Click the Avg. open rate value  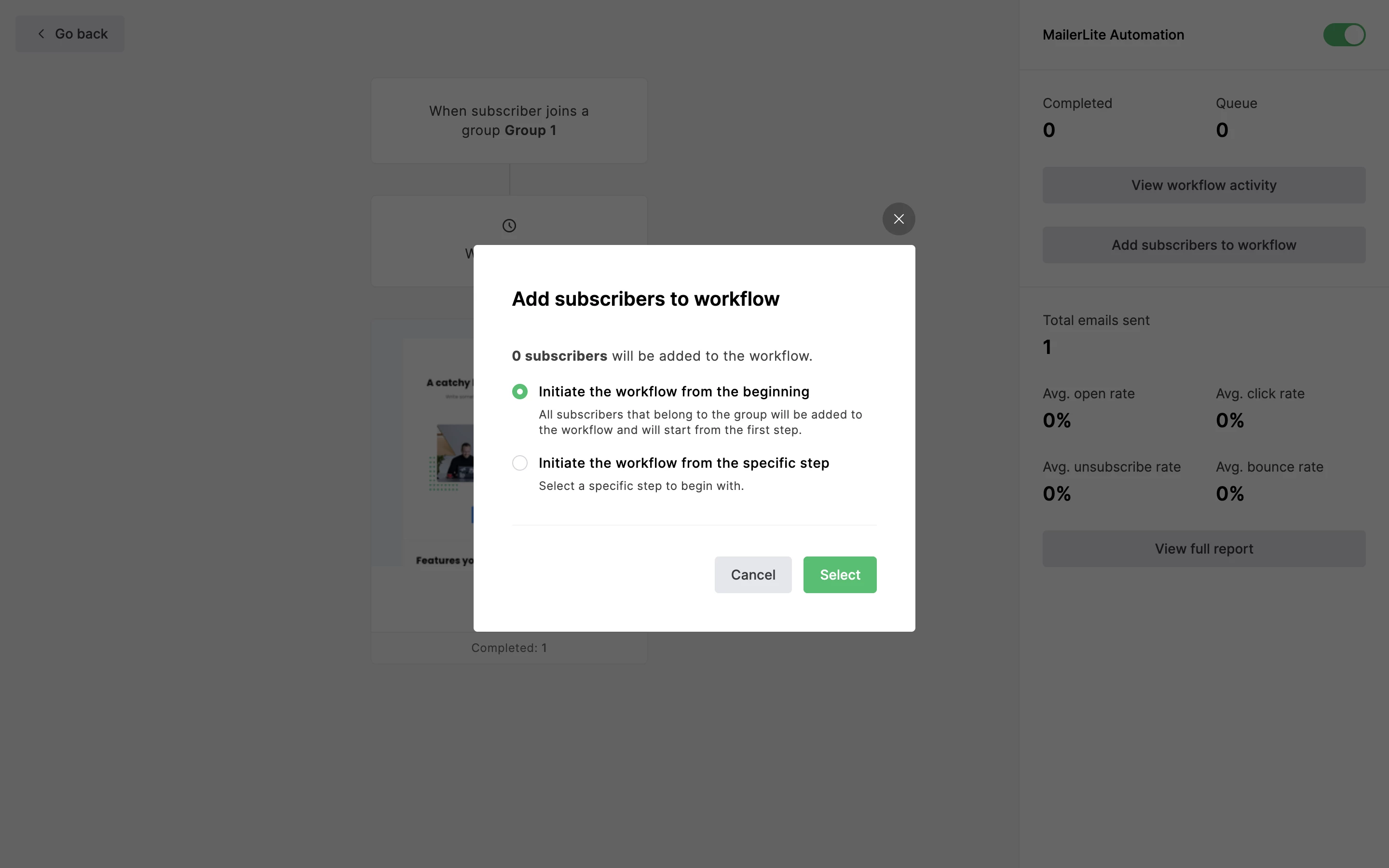1057,420
